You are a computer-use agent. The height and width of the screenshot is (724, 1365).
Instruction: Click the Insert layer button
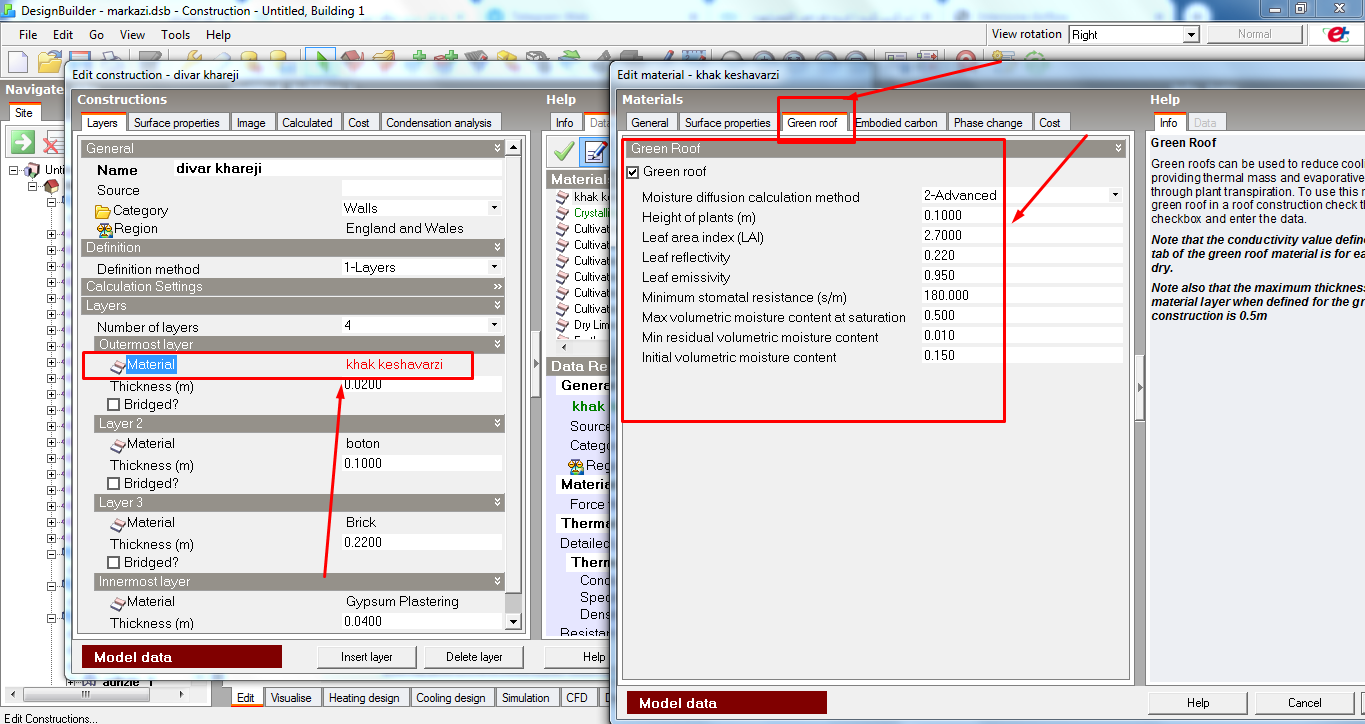(x=367, y=657)
